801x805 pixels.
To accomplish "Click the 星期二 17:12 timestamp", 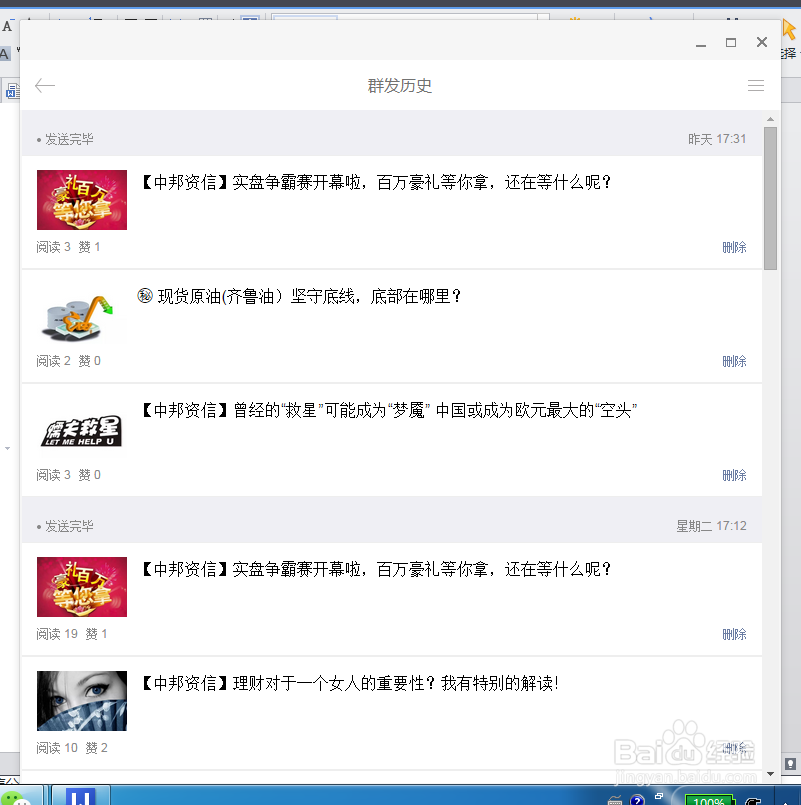I will click(711, 526).
